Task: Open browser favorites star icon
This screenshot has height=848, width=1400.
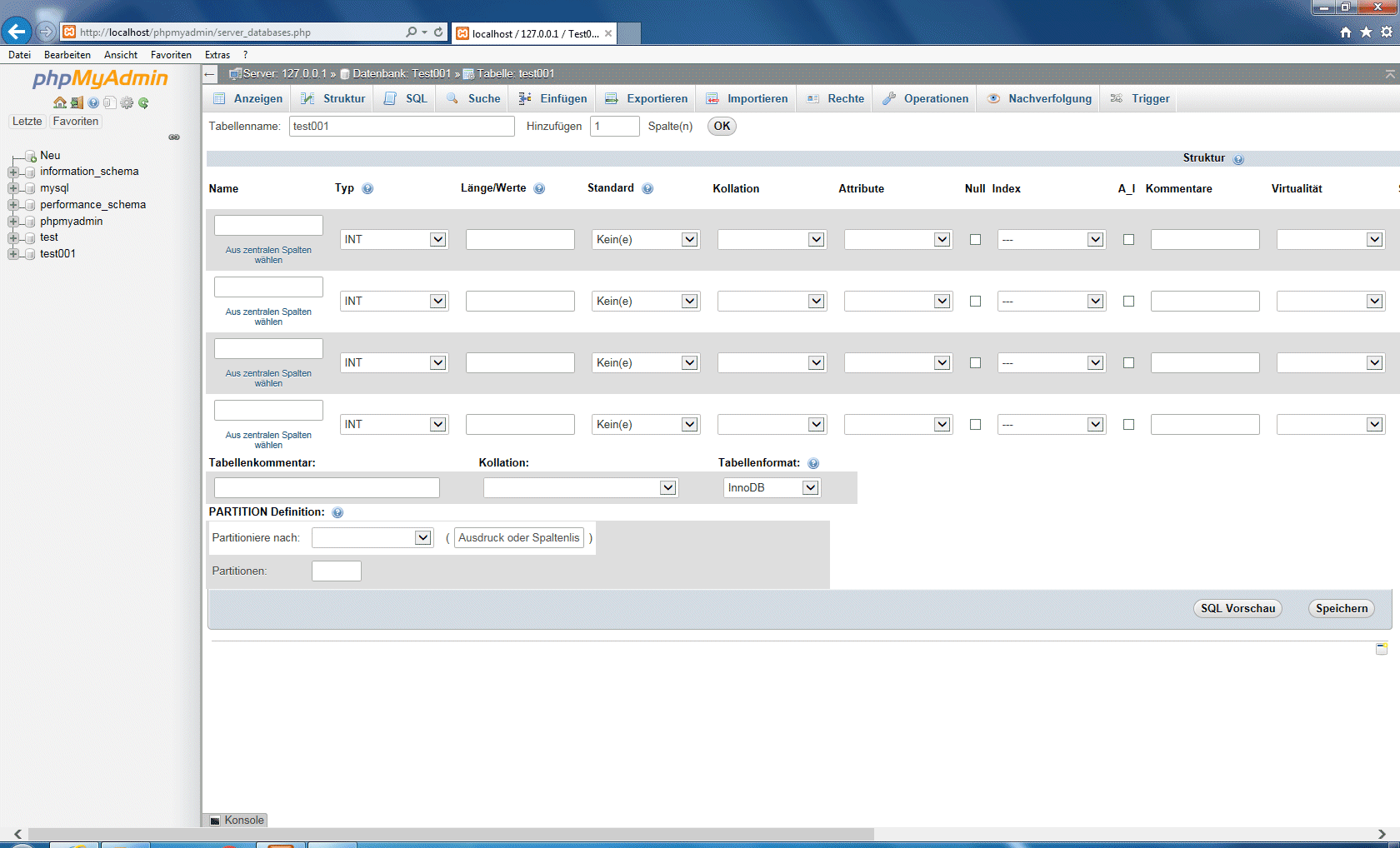Action: (x=1366, y=32)
